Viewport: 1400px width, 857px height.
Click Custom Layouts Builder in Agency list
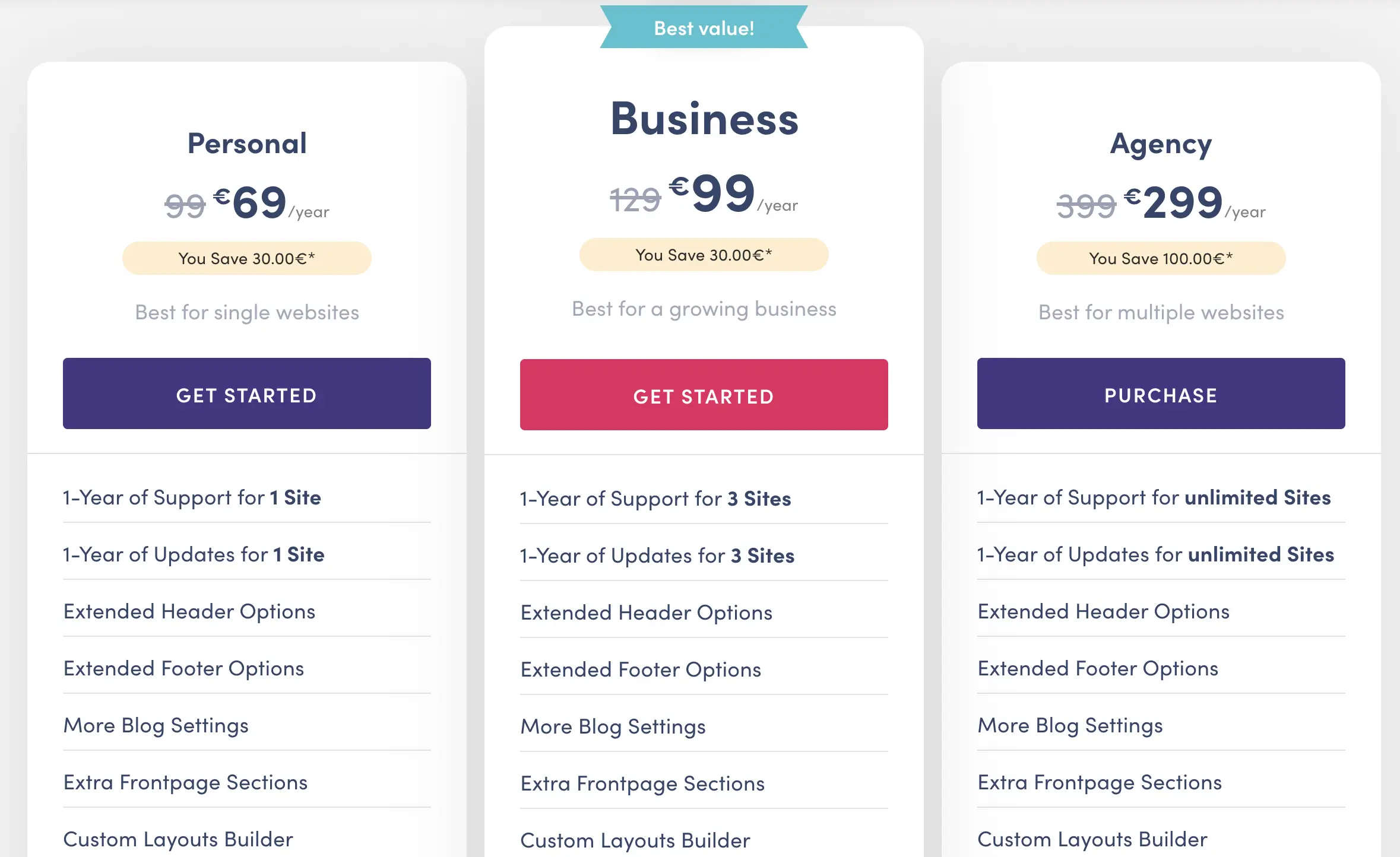point(1092,839)
